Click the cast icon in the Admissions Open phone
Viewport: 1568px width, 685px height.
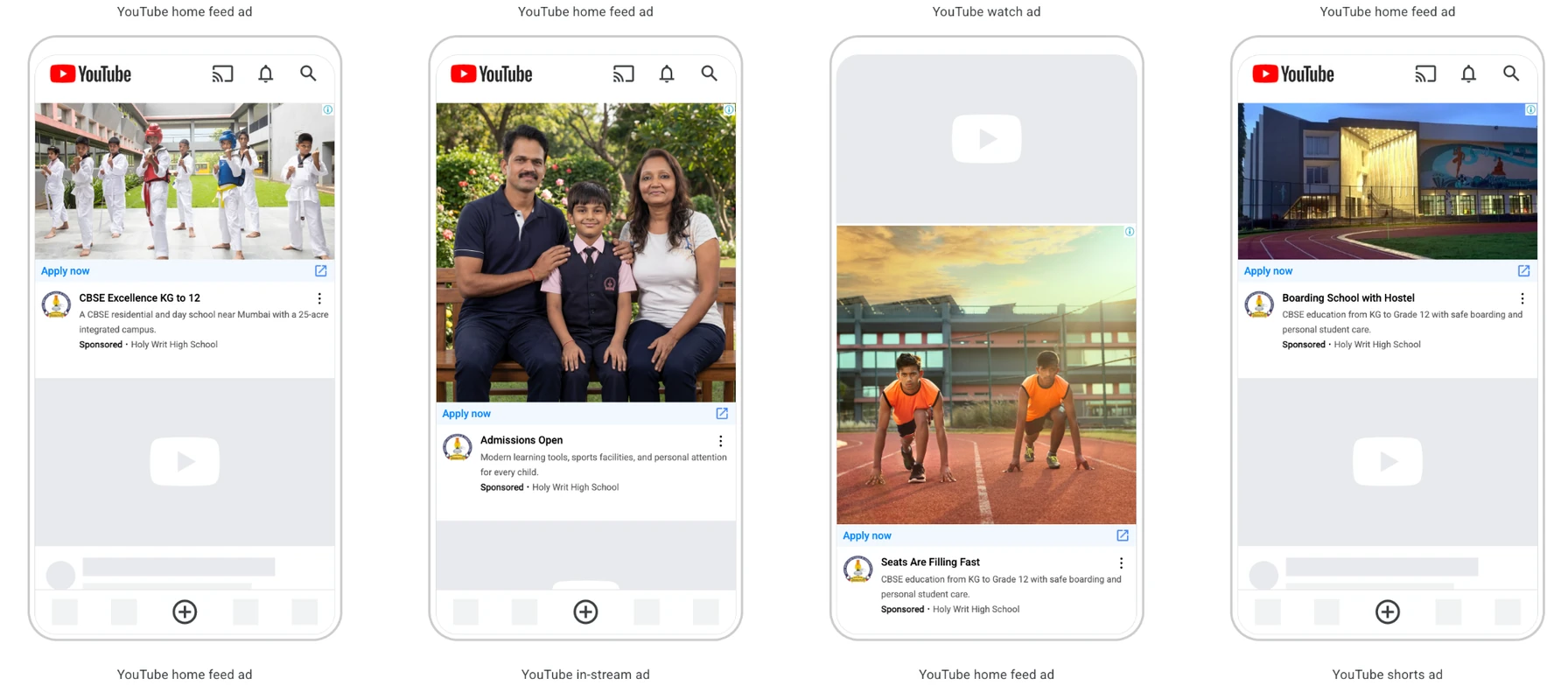pyautogui.click(x=623, y=74)
